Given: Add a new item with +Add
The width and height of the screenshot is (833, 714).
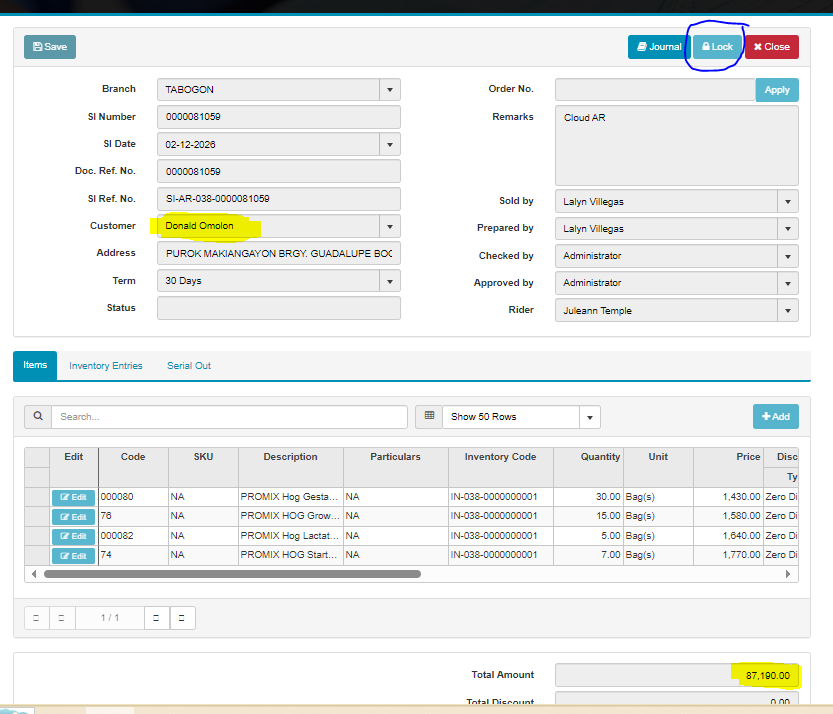Looking at the screenshot, I should pyautogui.click(x=775, y=417).
